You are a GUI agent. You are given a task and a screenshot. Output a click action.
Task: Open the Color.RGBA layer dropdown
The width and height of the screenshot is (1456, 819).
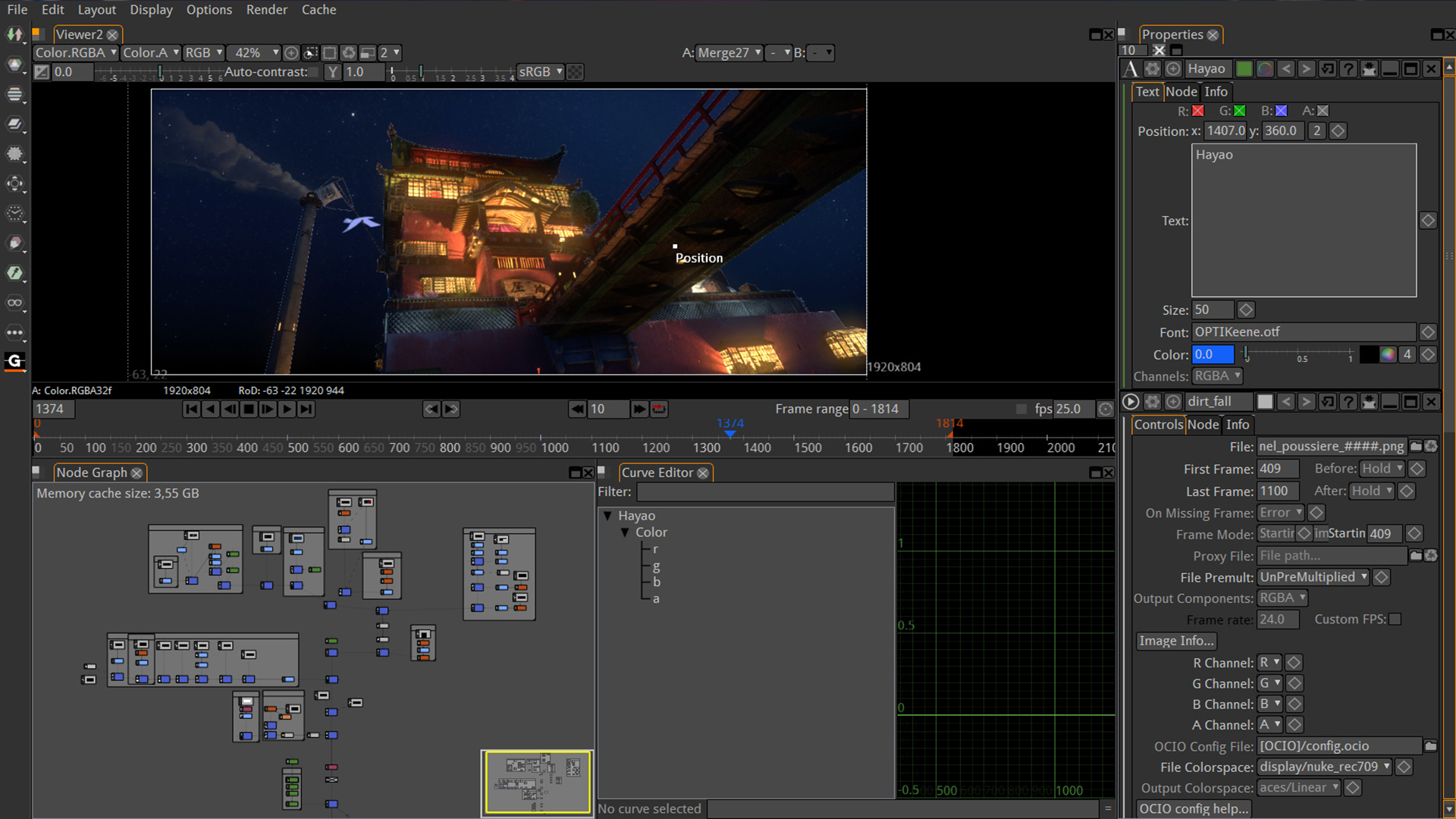76,53
